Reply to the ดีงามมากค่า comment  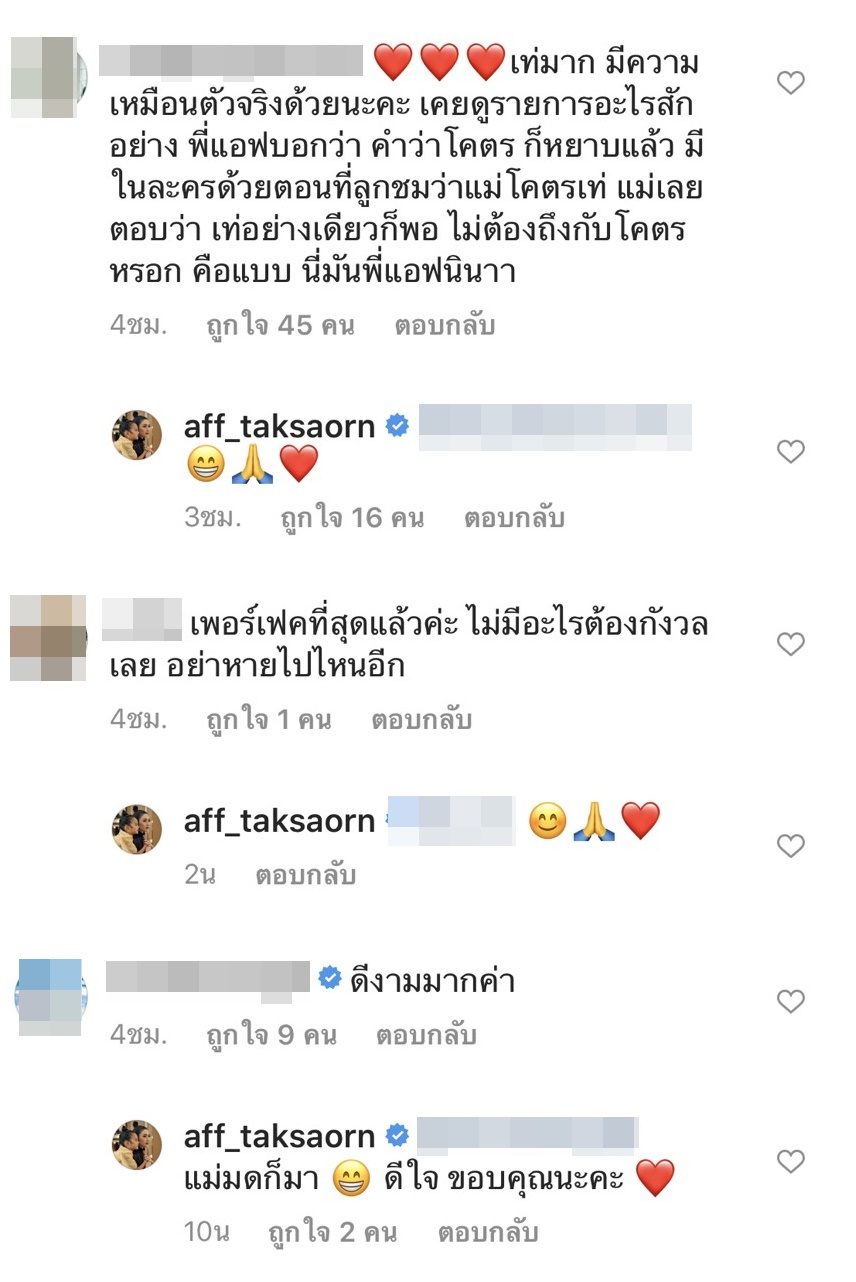[426, 1036]
